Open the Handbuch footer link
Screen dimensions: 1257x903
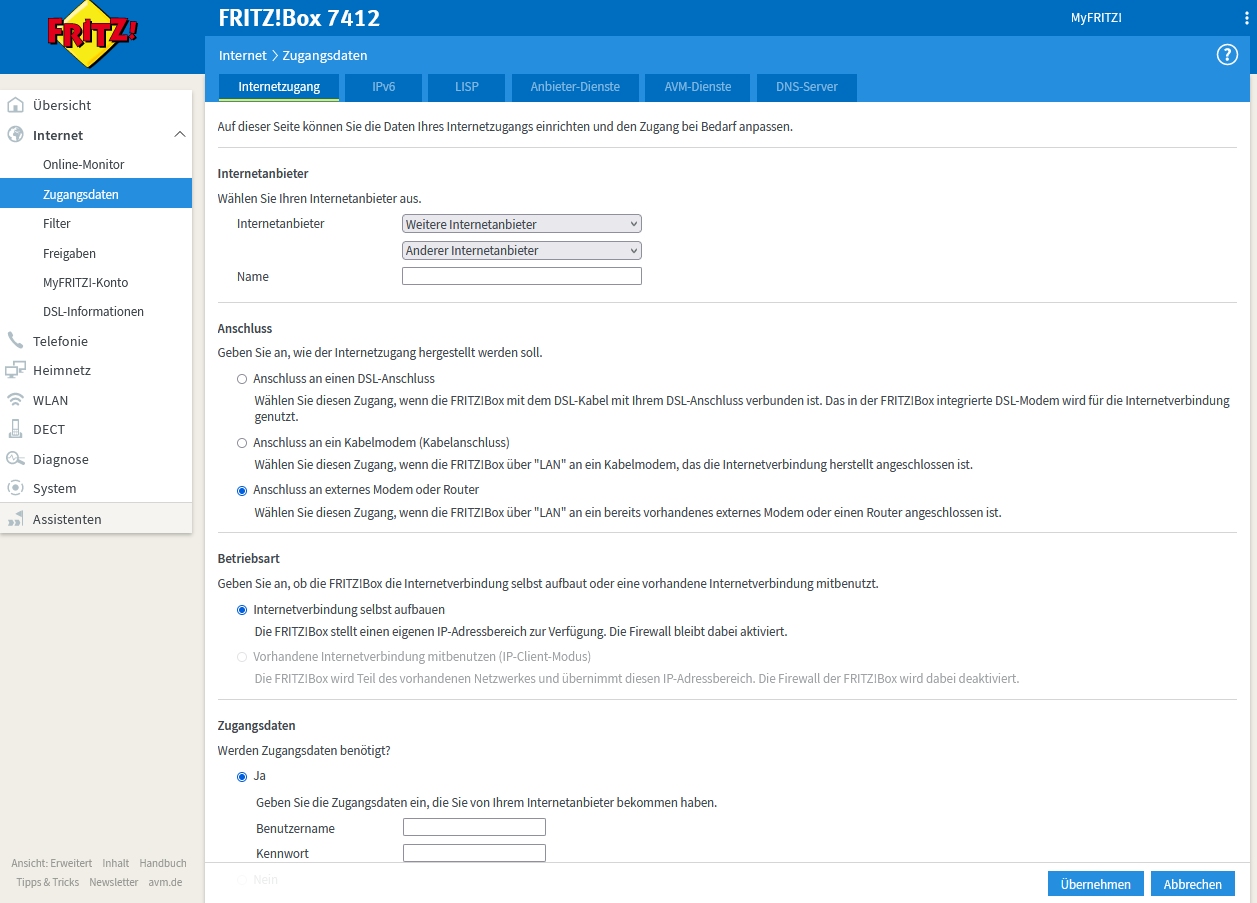click(163, 863)
